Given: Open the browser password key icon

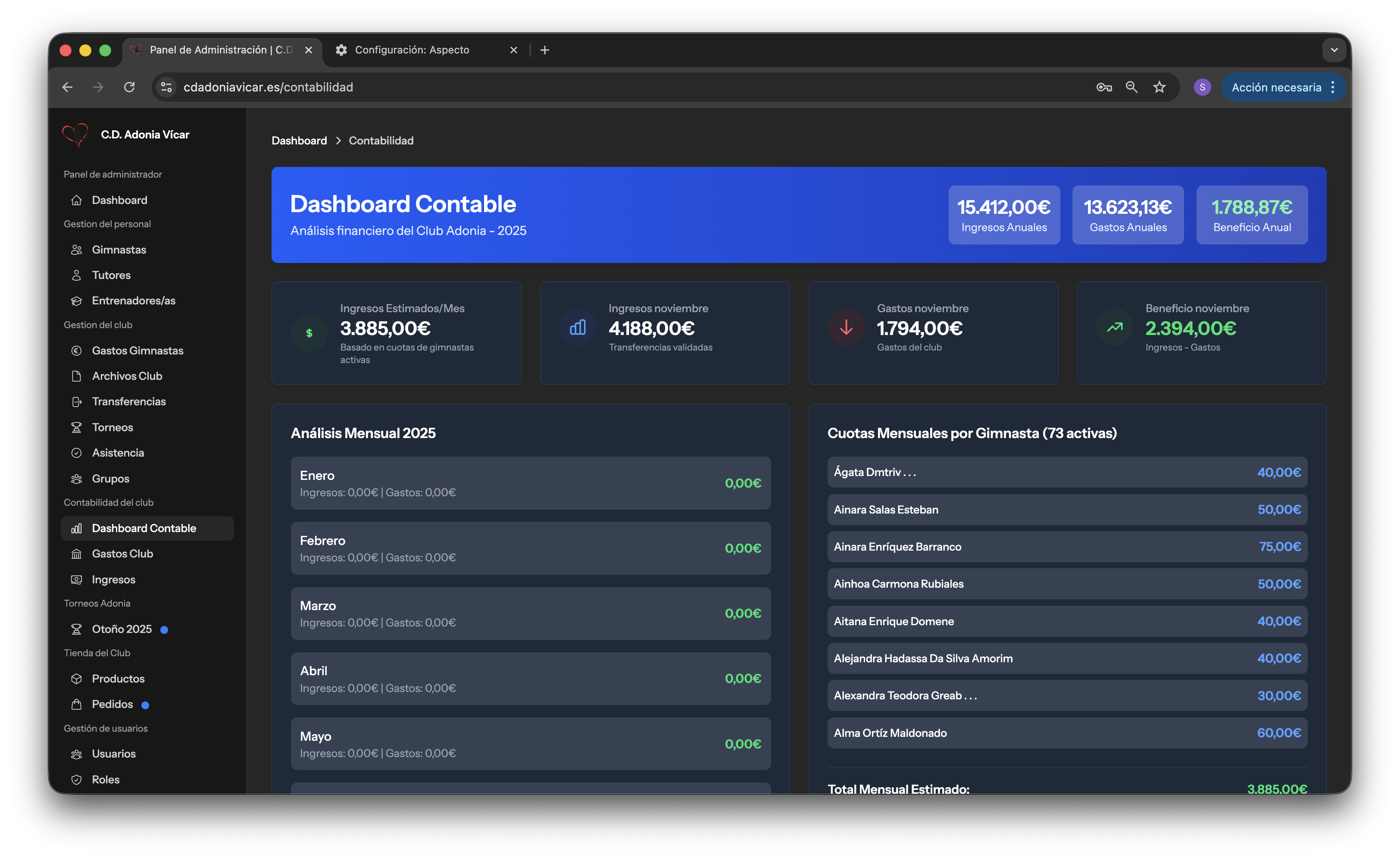Looking at the screenshot, I should (x=1104, y=87).
